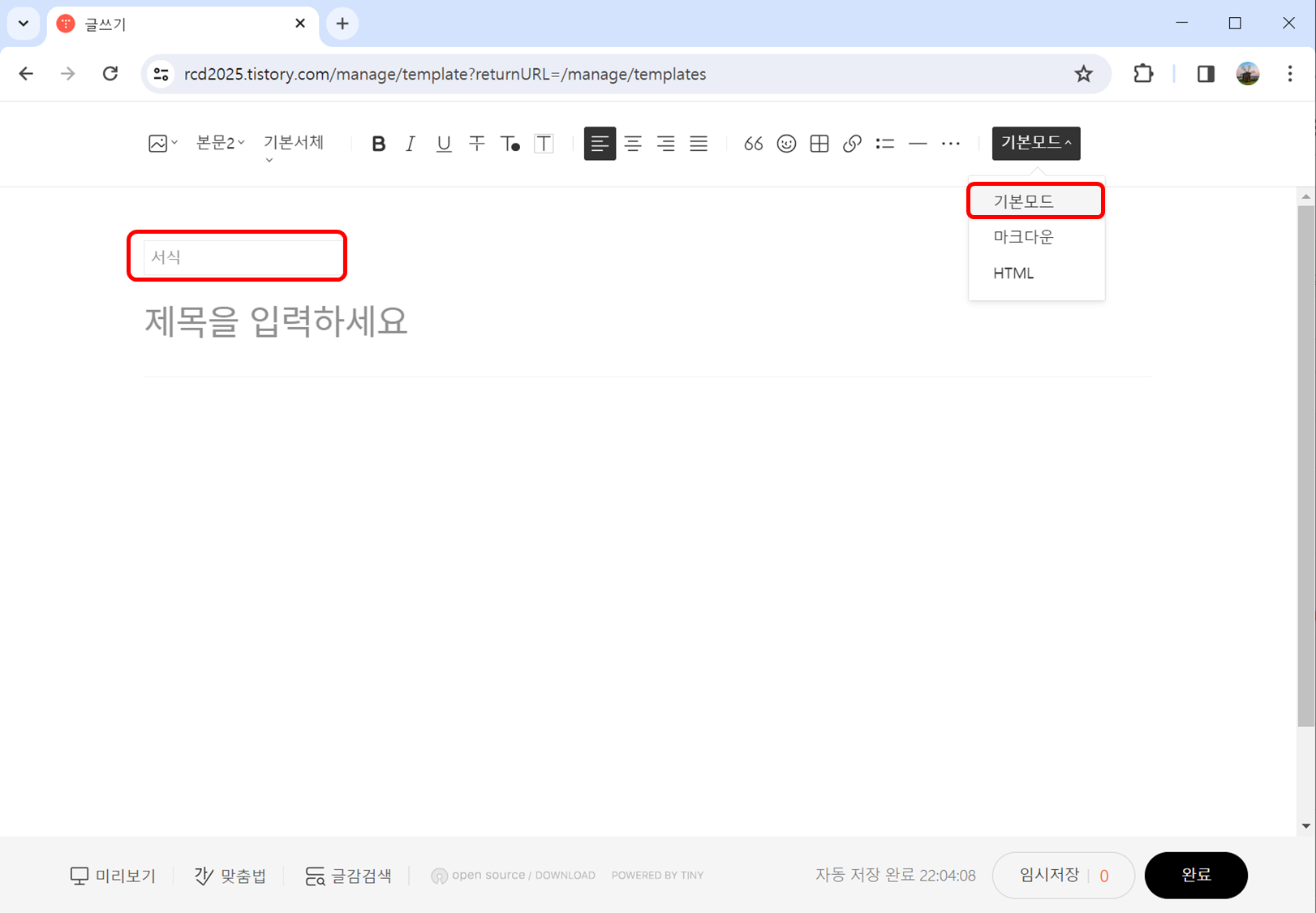Click the POWERED BY TINY link
The image size is (1316, 913).
657,876
